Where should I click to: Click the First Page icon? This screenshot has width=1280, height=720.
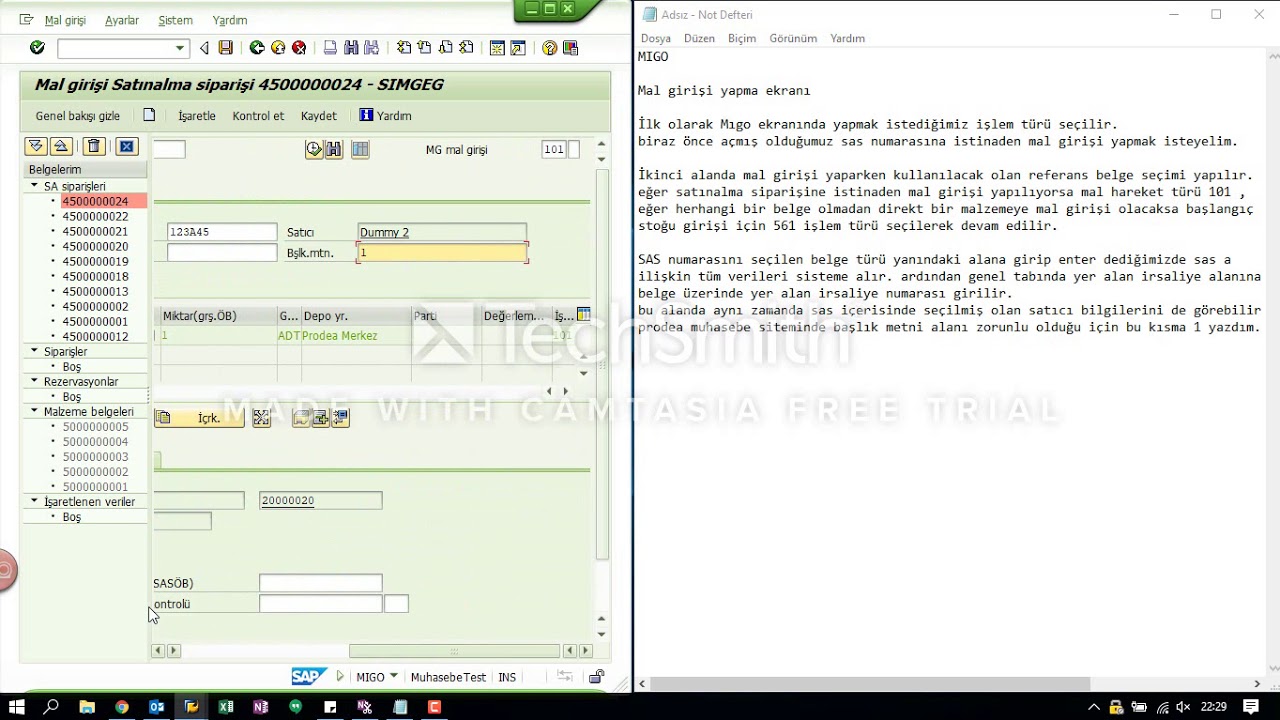click(x=404, y=48)
